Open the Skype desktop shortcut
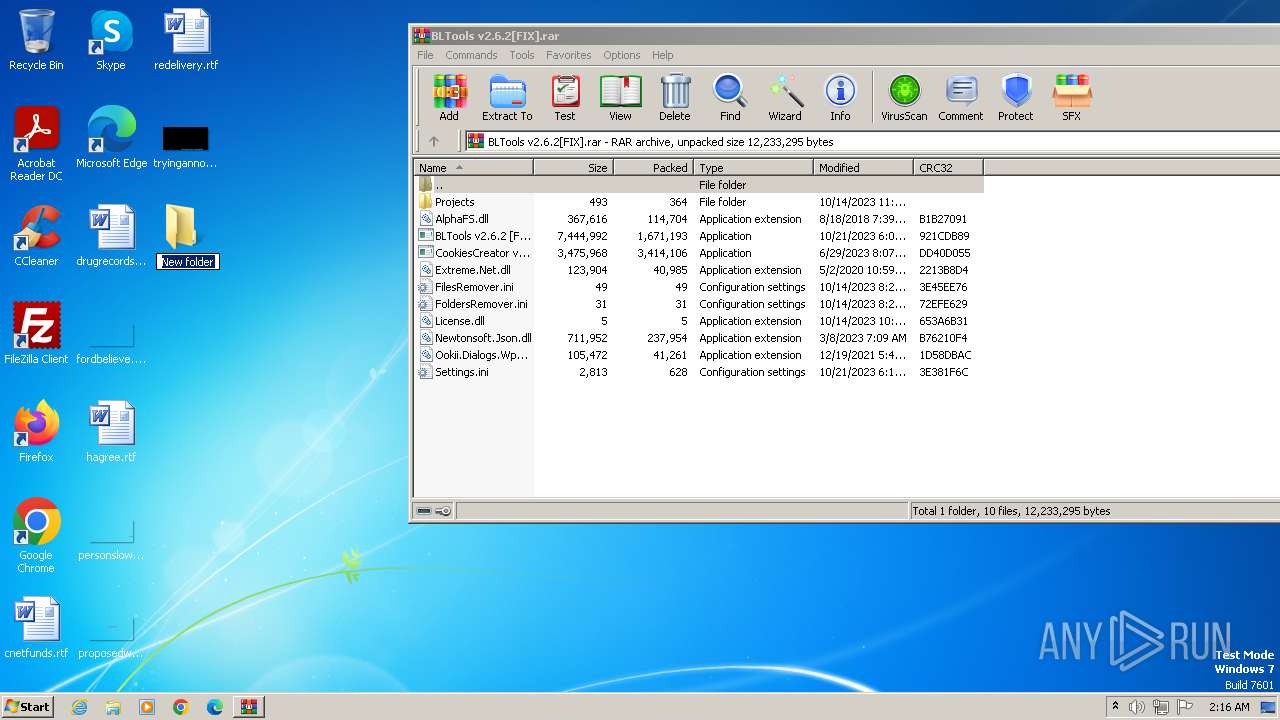 [110, 40]
